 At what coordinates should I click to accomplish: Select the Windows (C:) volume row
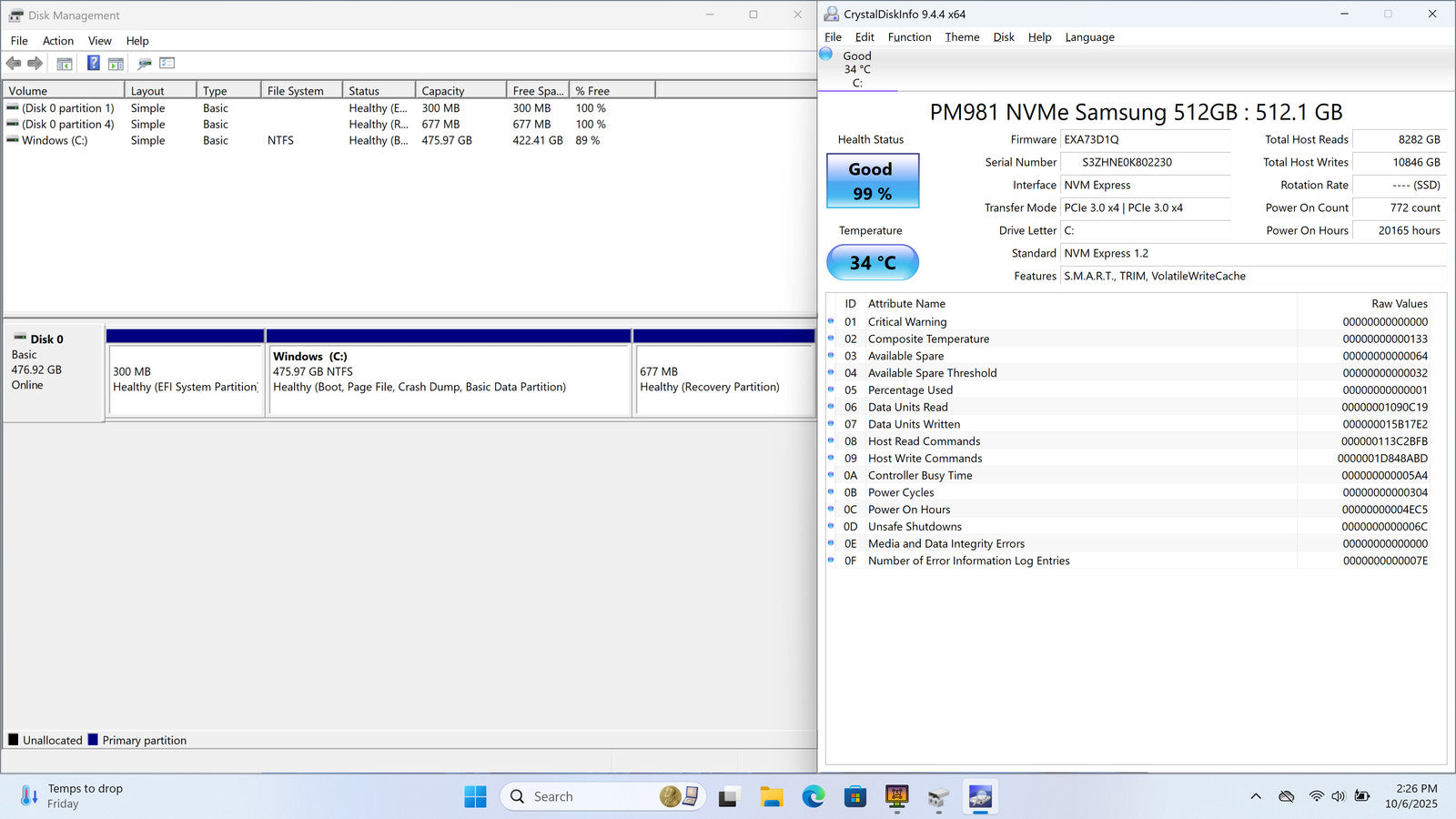pyautogui.click(x=55, y=141)
